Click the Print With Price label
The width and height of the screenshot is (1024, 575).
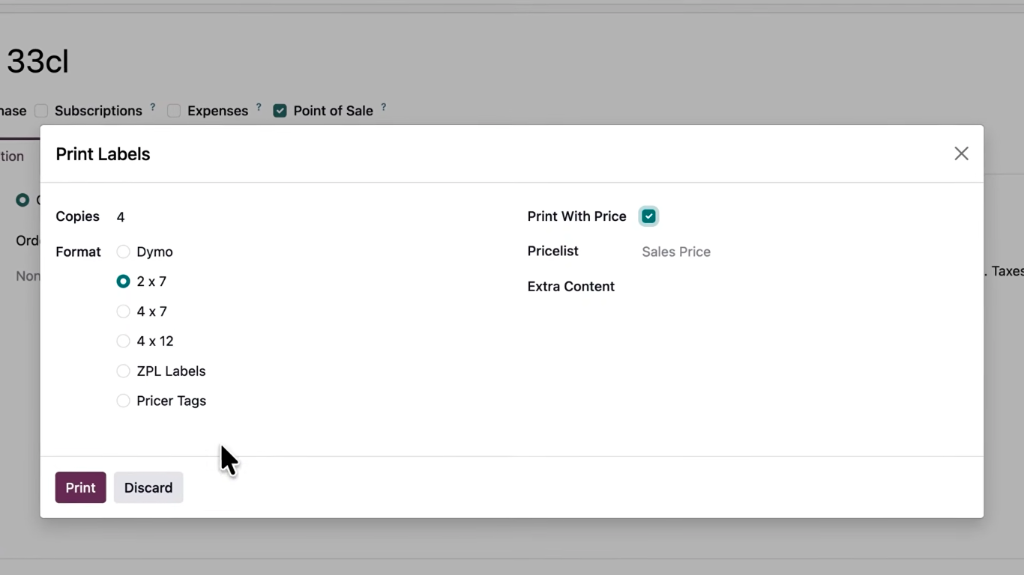click(x=577, y=216)
